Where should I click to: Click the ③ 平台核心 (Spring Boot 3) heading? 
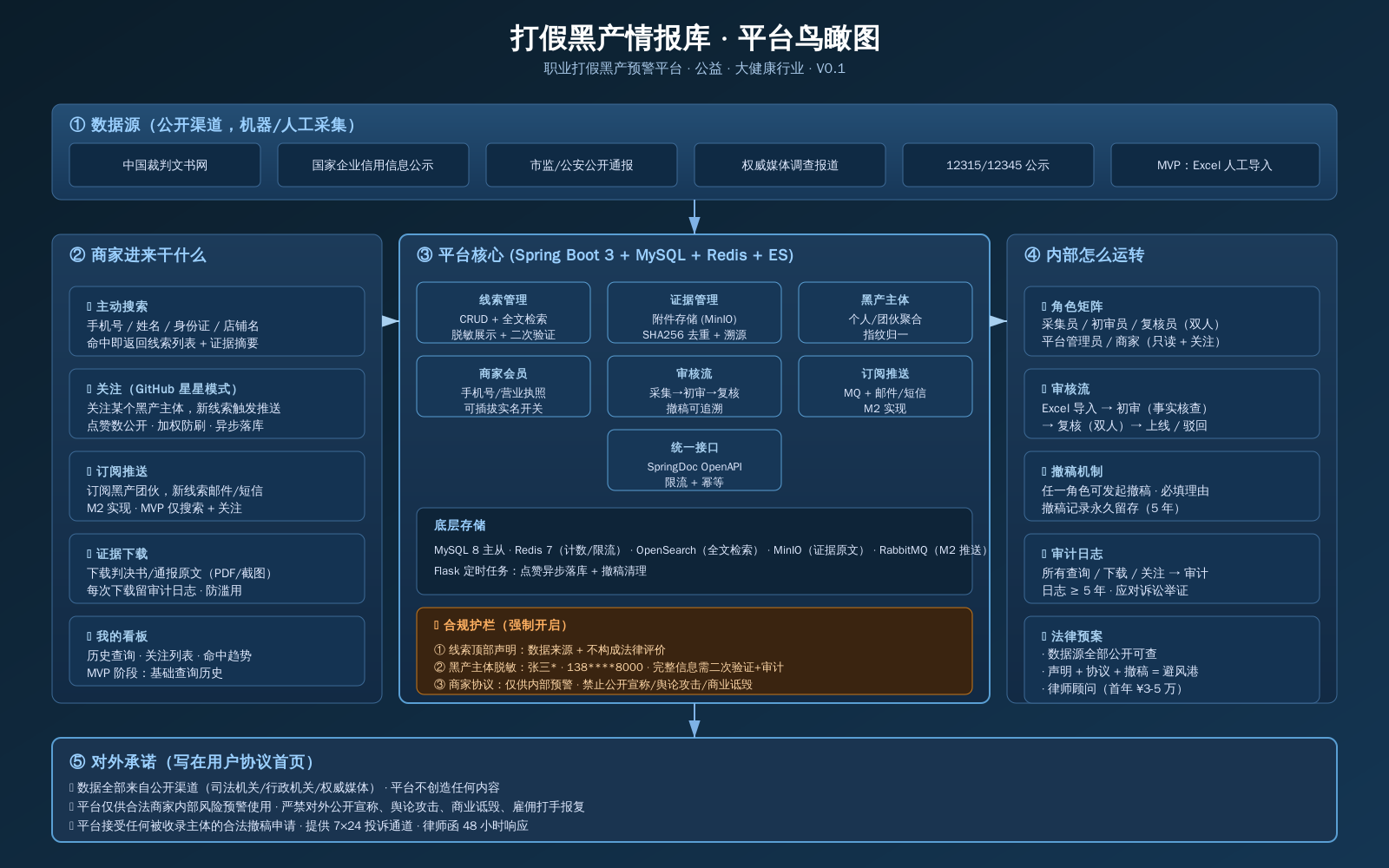(x=605, y=255)
